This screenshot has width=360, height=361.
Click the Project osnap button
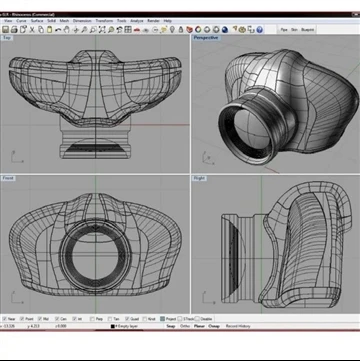168,319
